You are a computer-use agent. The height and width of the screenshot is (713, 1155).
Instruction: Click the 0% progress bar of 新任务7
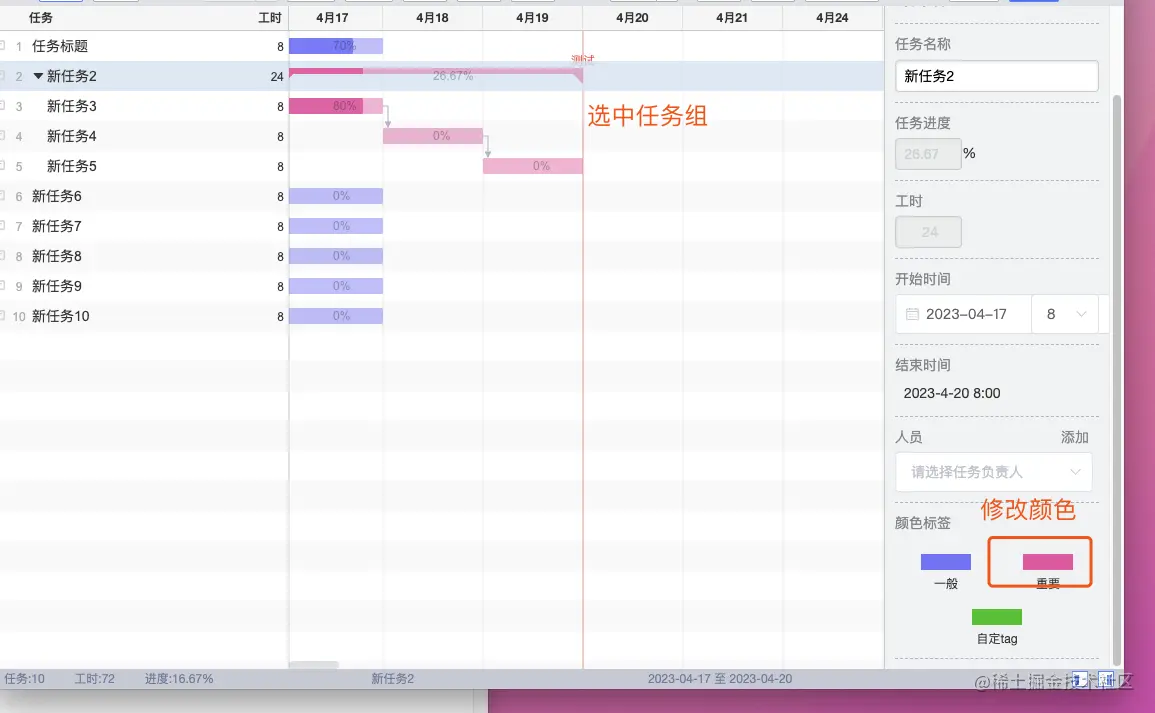[336, 226]
